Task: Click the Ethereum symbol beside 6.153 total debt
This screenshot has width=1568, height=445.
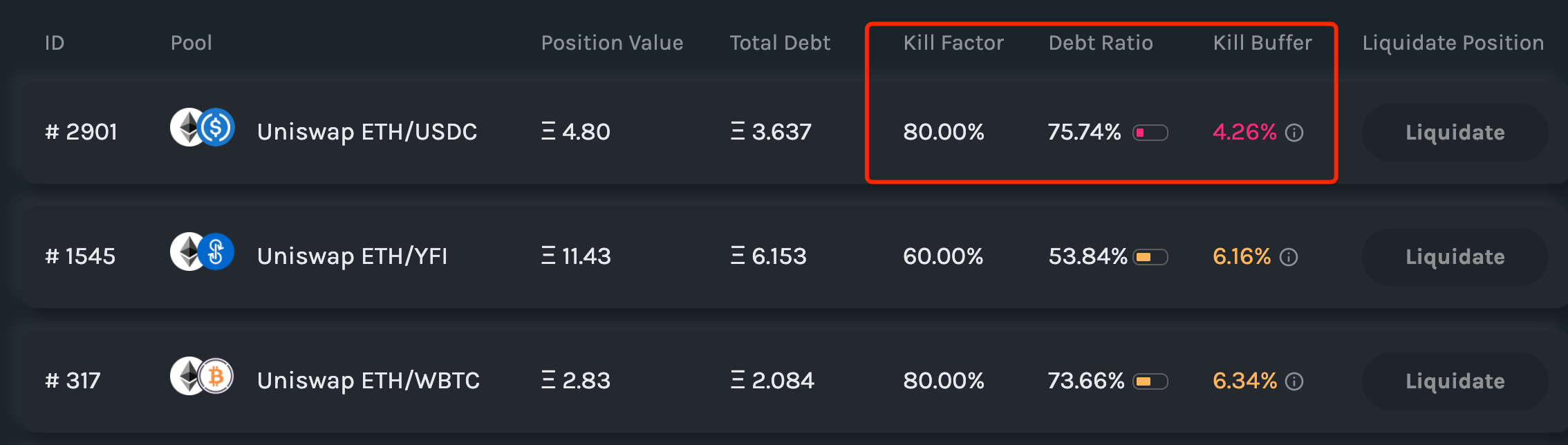Action: click(738, 256)
